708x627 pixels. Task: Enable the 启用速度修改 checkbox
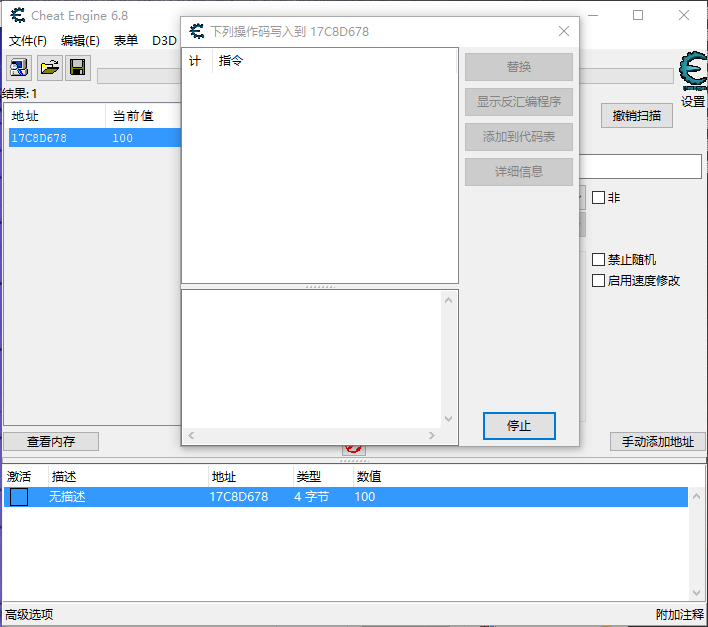[598, 280]
